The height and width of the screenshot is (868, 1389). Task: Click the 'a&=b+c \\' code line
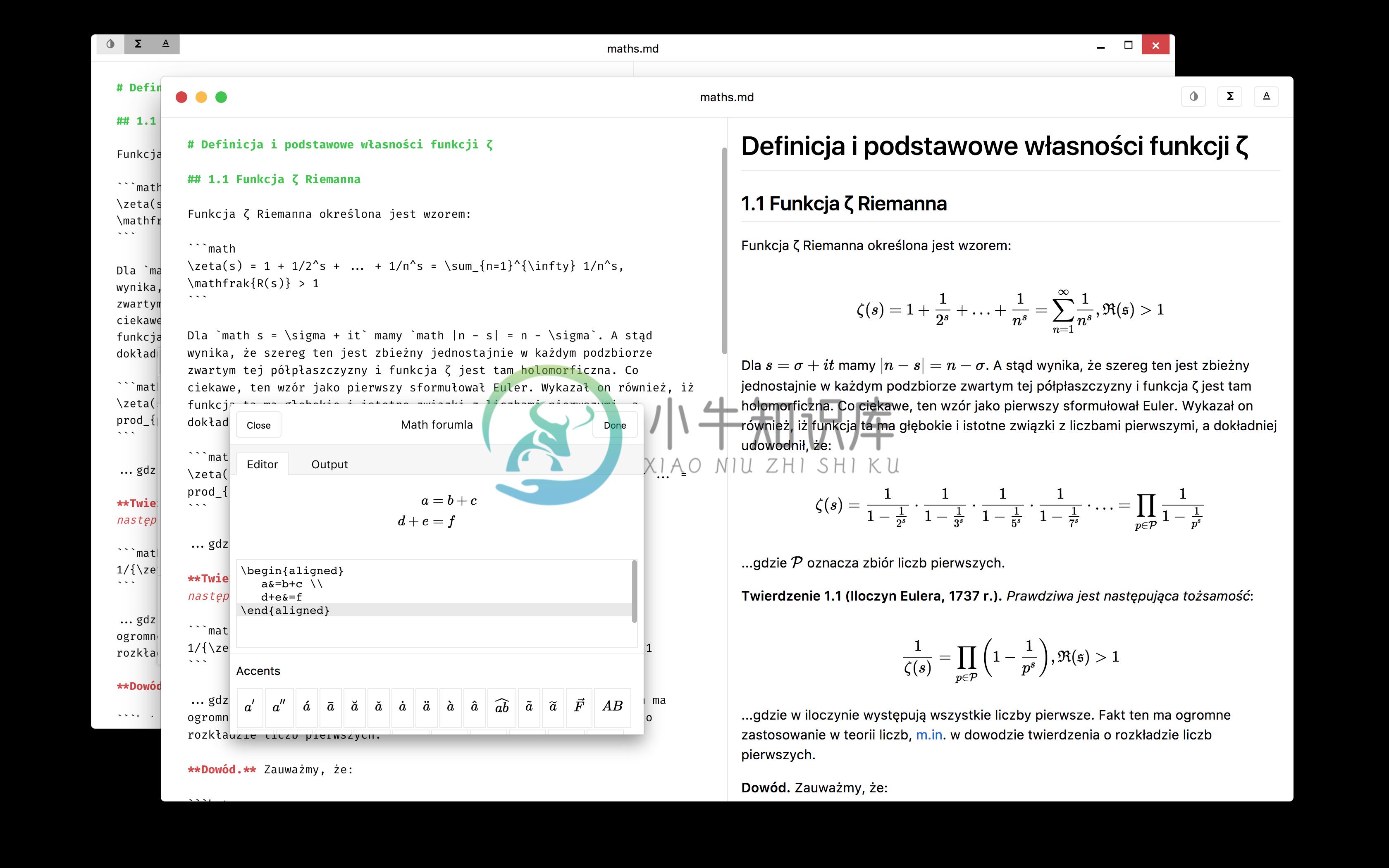click(x=291, y=584)
